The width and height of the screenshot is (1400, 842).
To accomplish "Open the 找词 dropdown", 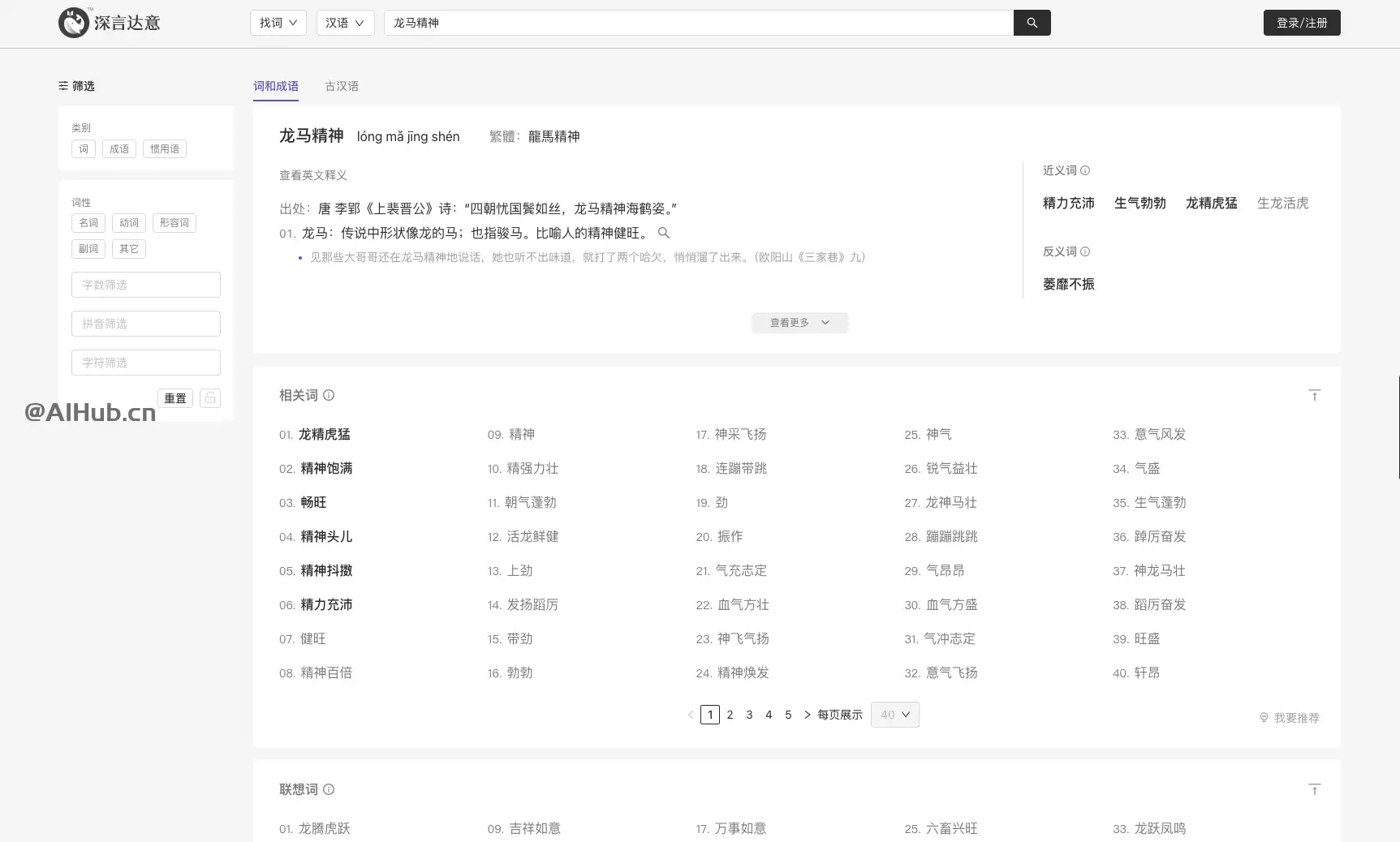I will click(278, 23).
